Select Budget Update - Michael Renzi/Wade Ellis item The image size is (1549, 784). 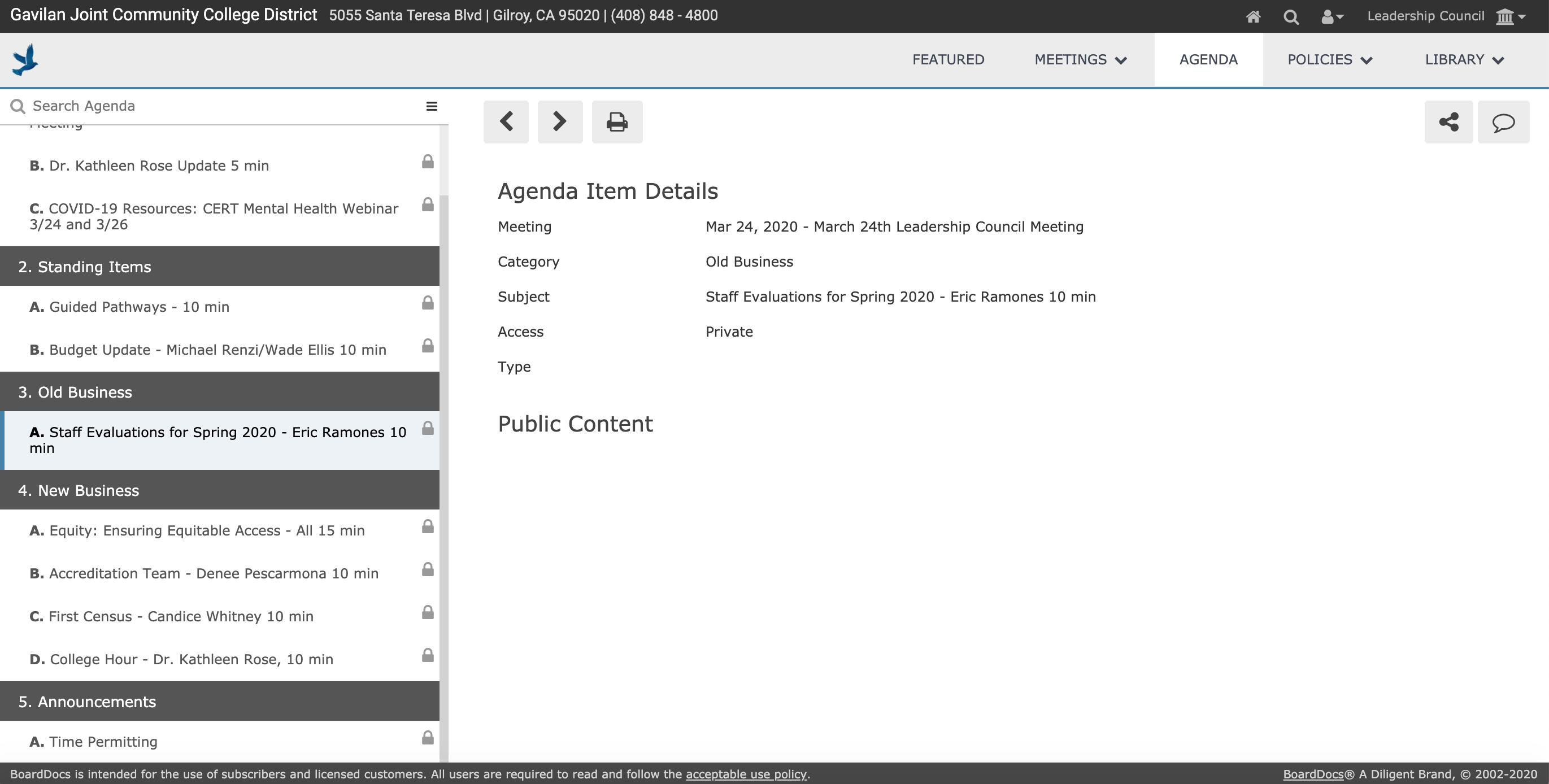coord(207,350)
